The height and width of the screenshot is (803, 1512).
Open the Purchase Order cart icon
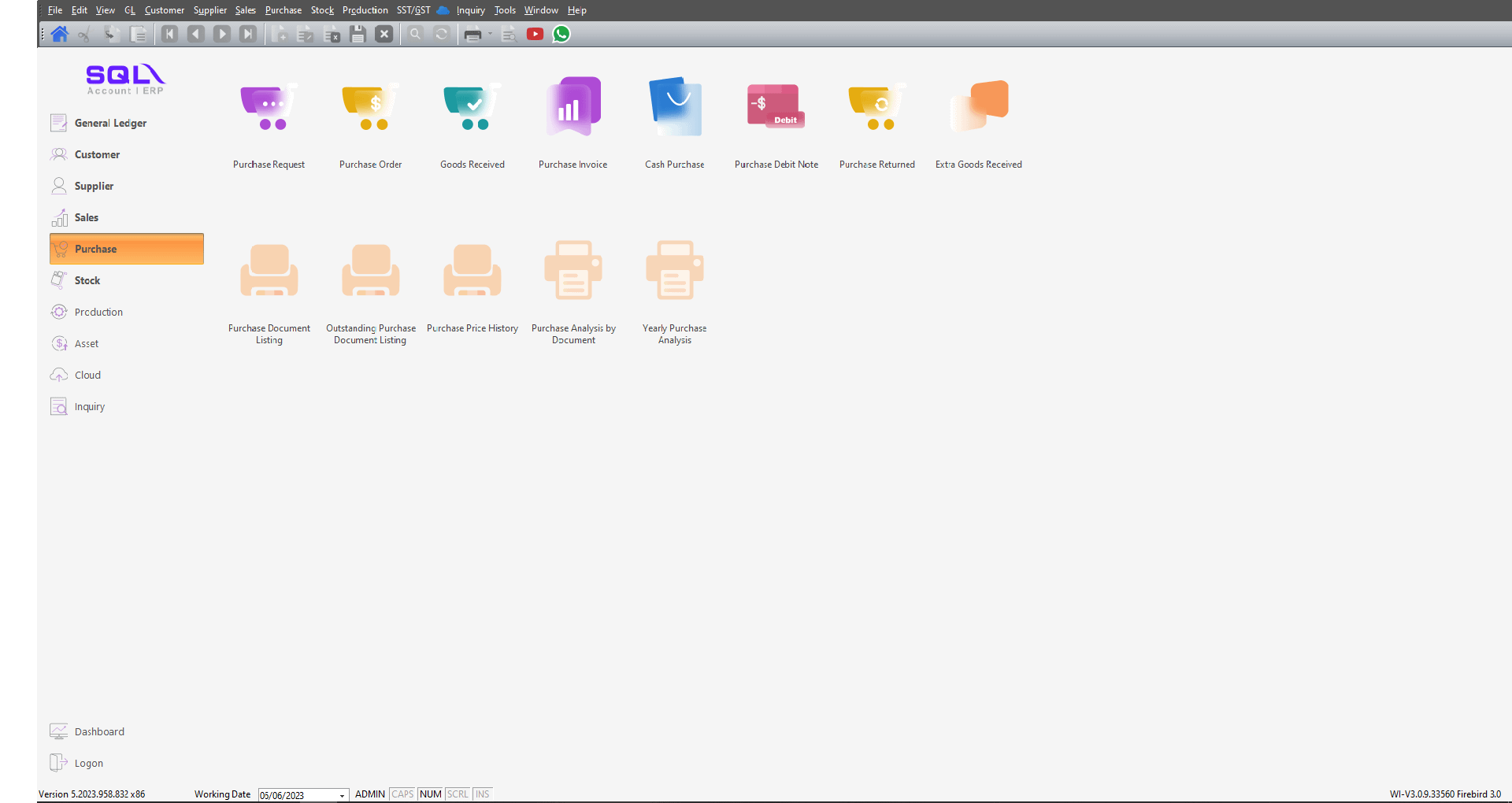click(370, 108)
